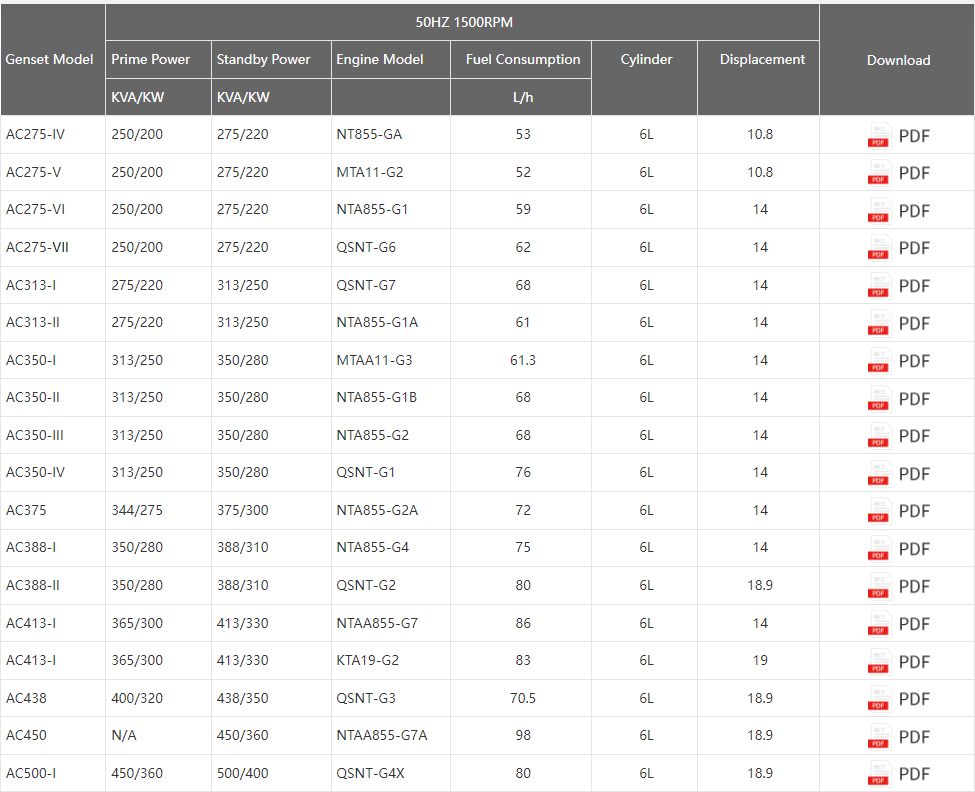Image resolution: width=975 pixels, height=792 pixels.
Task: Click the AC450 genset model cell
Action: 53,735
